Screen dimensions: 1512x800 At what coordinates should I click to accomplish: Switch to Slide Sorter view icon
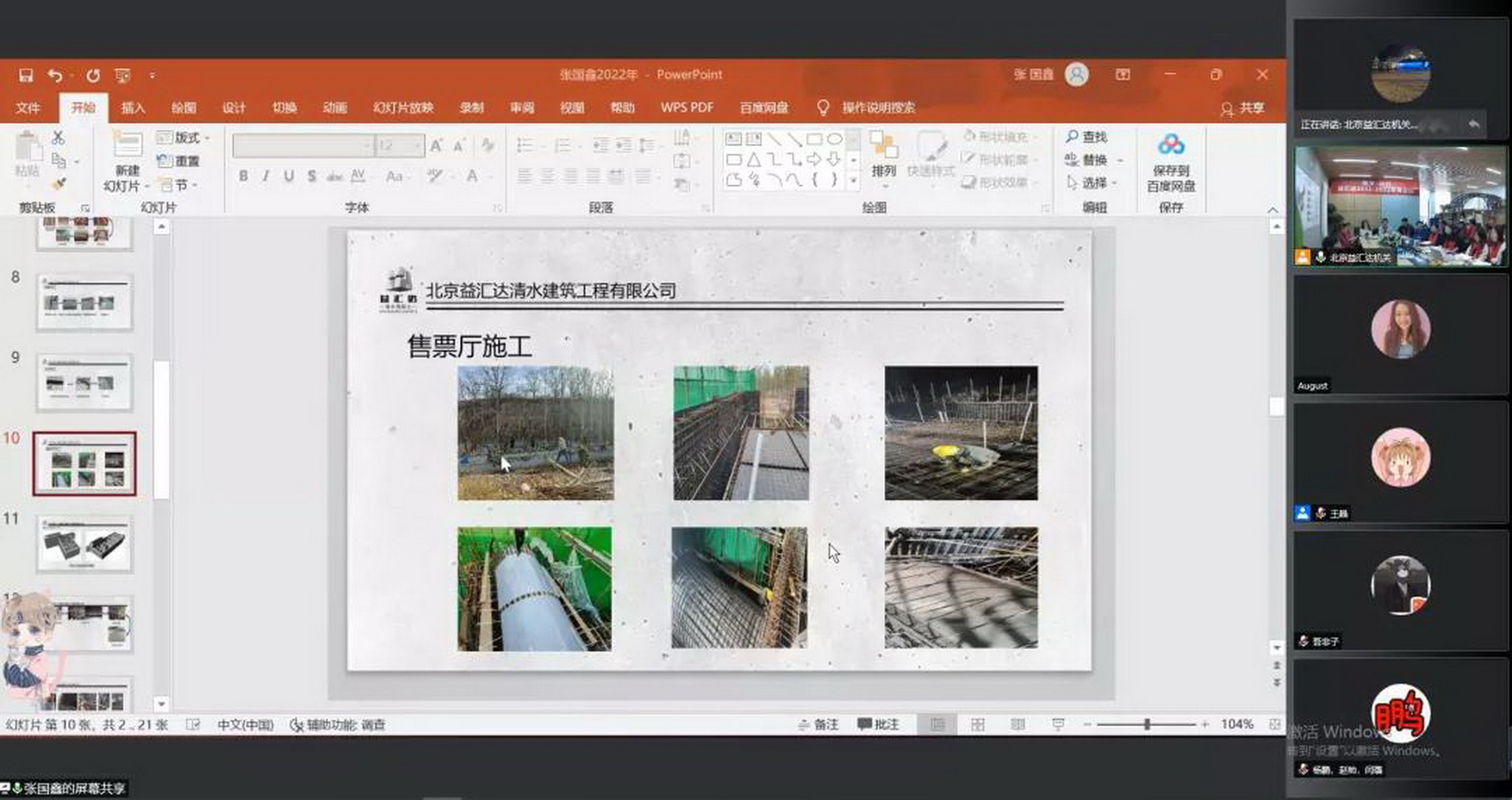click(x=977, y=725)
